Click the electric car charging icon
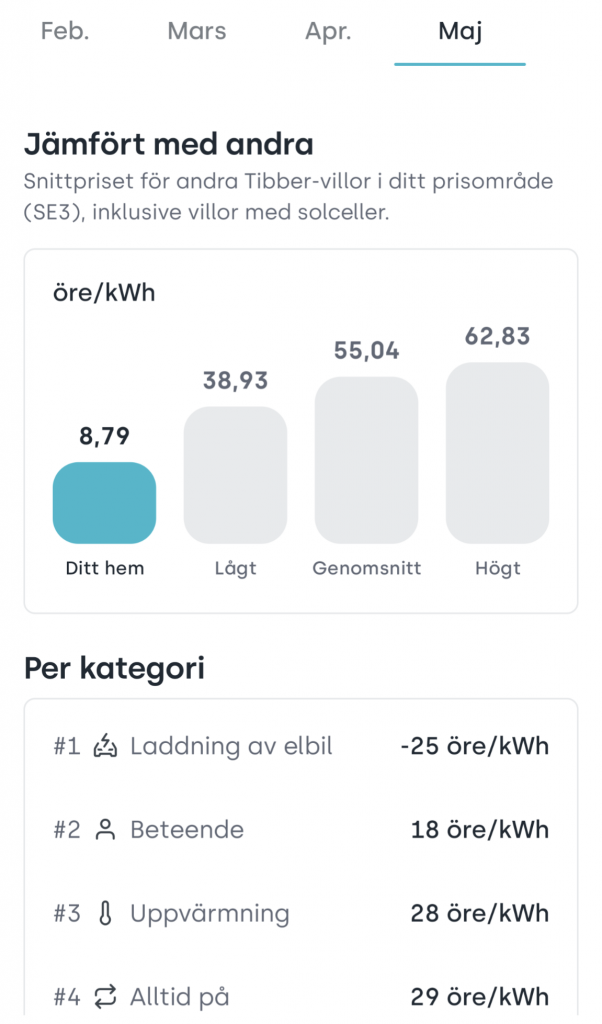Viewport: 602px width, 1024px height. (x=105, y=746)
